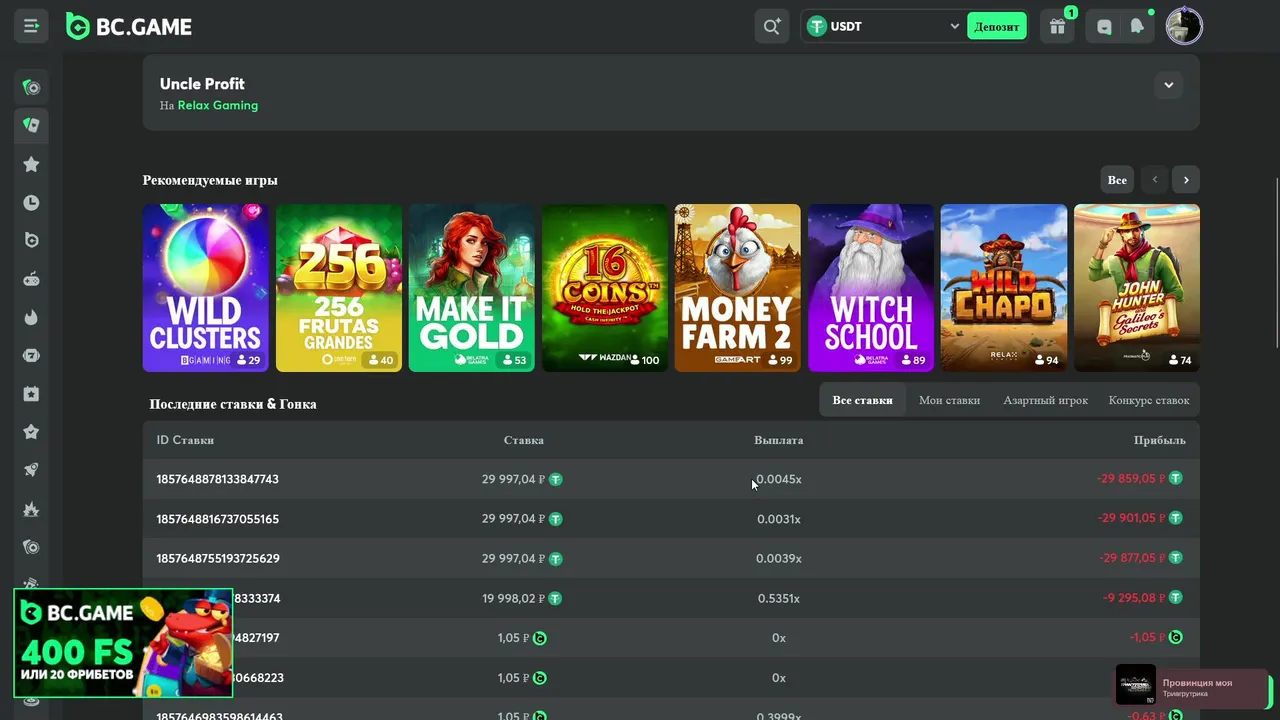Open the explosion burst sidebar icon
Screen dimensions: 1280x720
pos(31,509)
